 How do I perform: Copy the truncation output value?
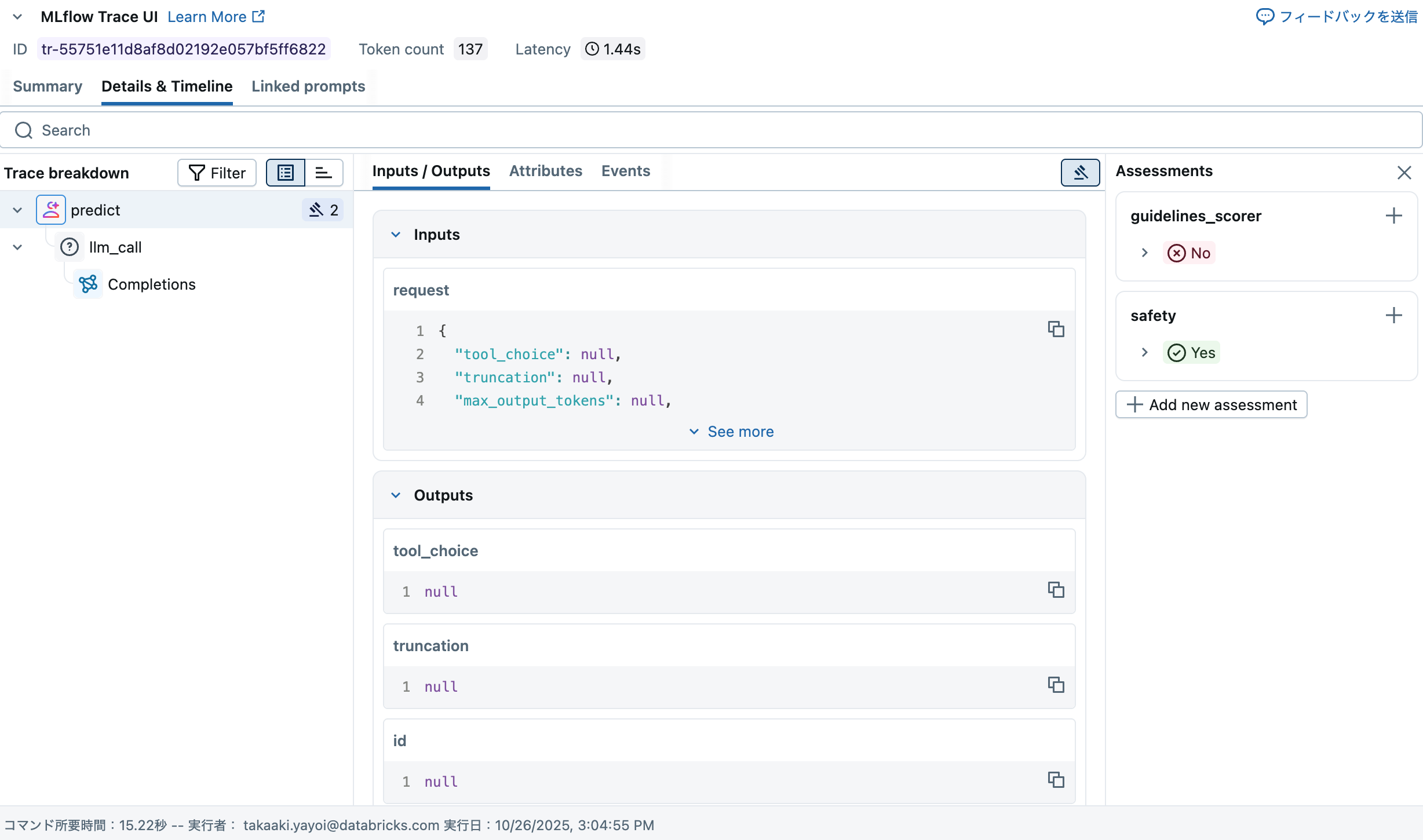tap(1056, 685)
